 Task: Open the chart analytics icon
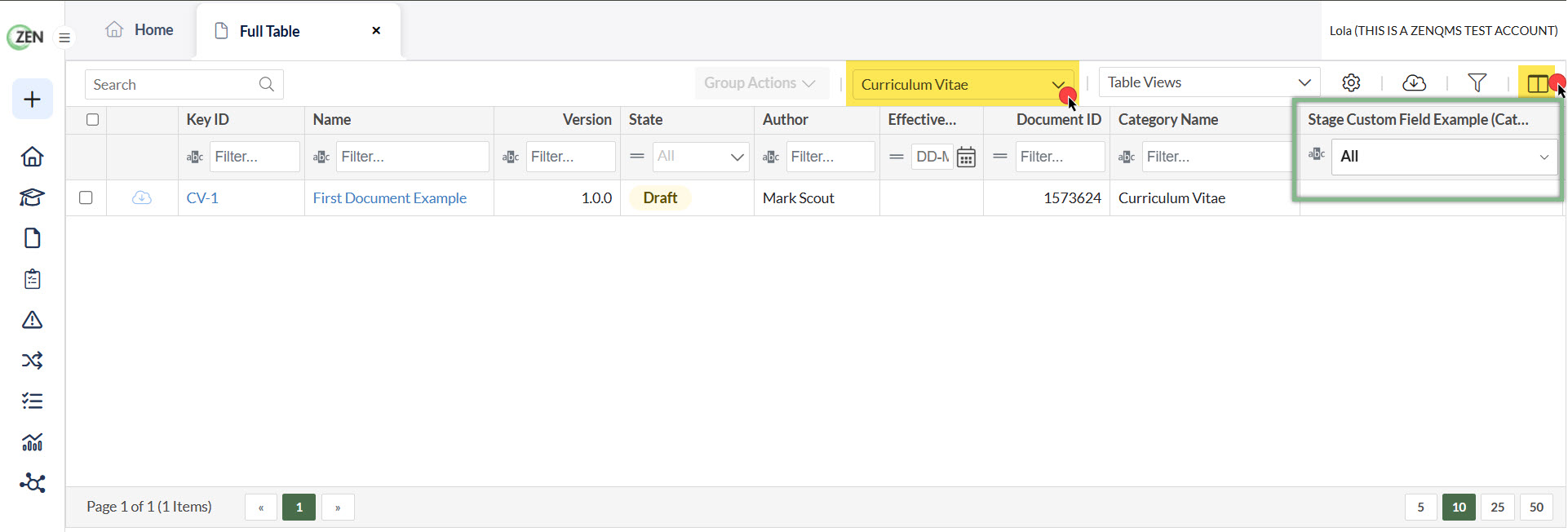[x=33, y=442]
